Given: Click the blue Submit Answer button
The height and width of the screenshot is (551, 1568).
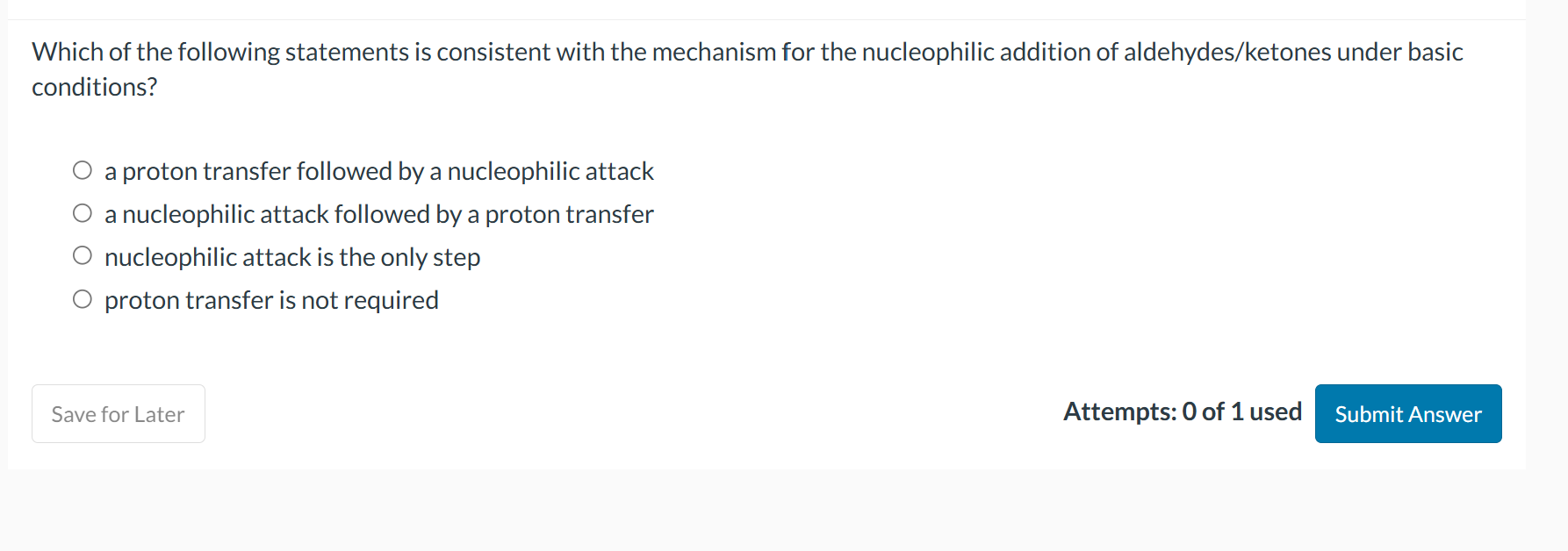Looking at the screenshot, I should [1407, 413].
